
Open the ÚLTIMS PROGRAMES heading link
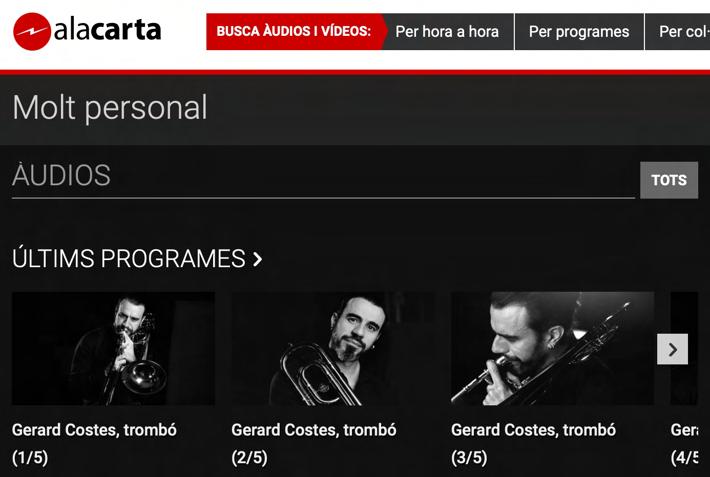click(x=129, y=259)
